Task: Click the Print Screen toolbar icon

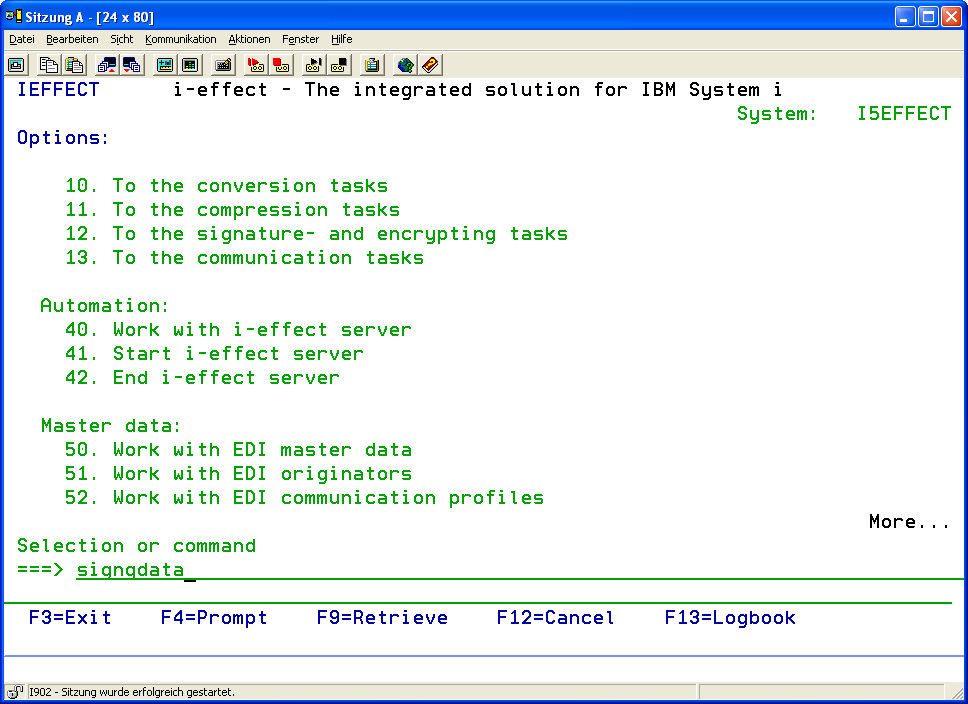Action: pyautogui.click(x=17, y=65)
